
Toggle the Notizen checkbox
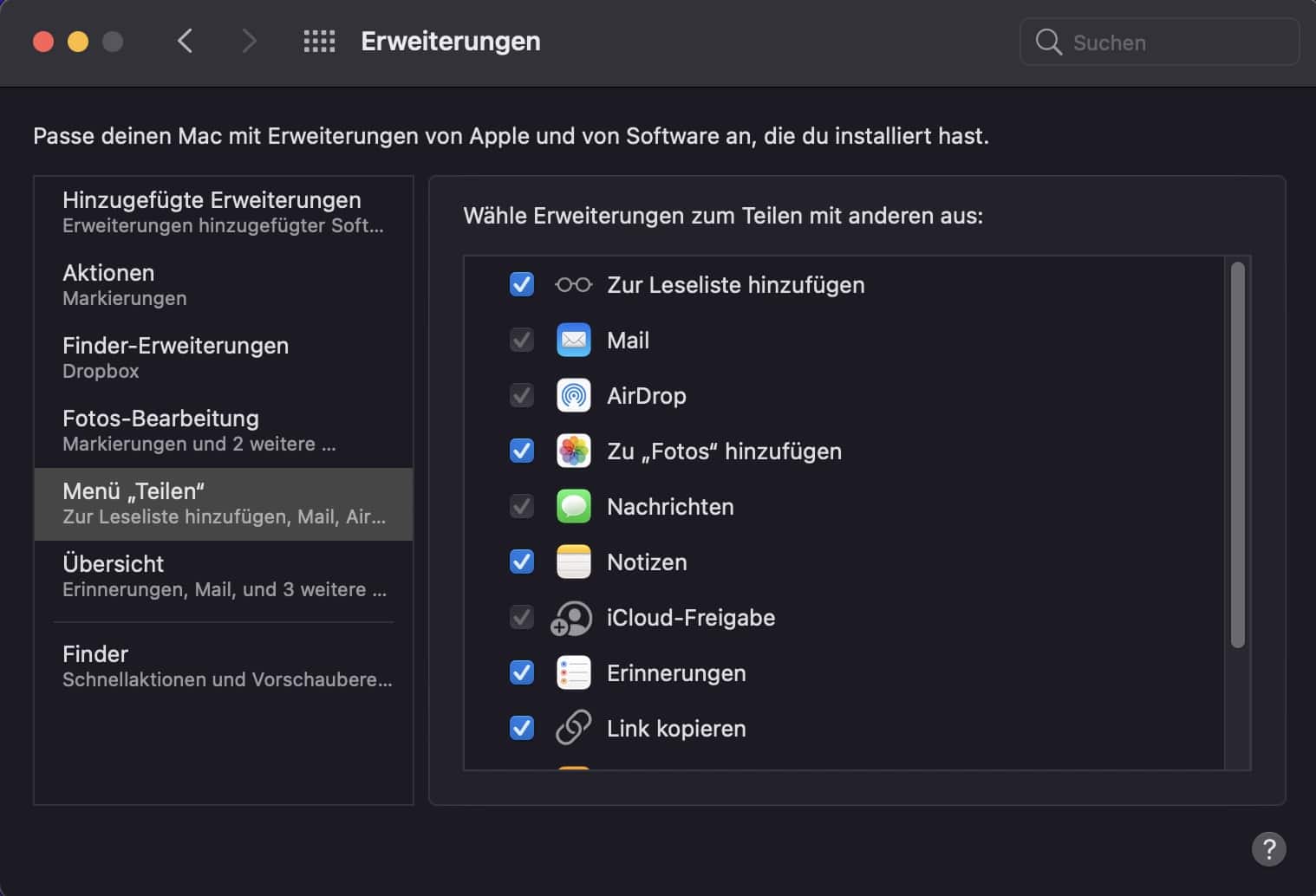tap(522, 562)
